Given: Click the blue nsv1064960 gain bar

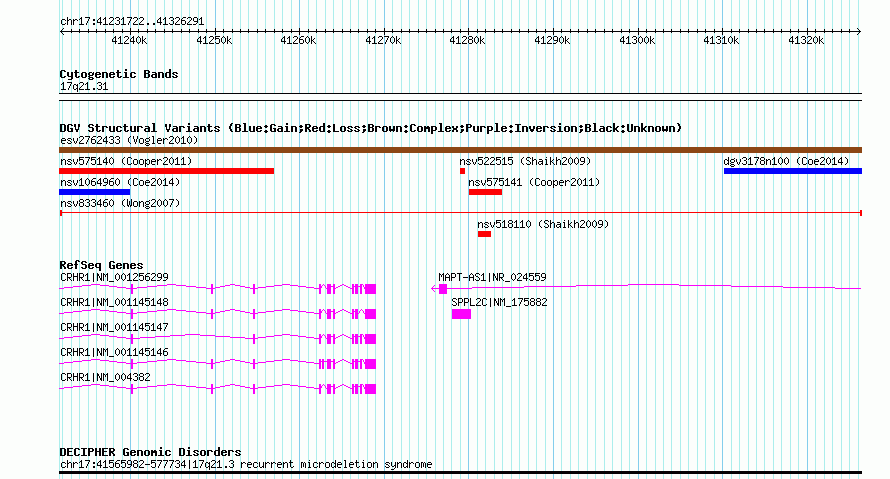Looking at the screenshot, I should click(95, 192).
